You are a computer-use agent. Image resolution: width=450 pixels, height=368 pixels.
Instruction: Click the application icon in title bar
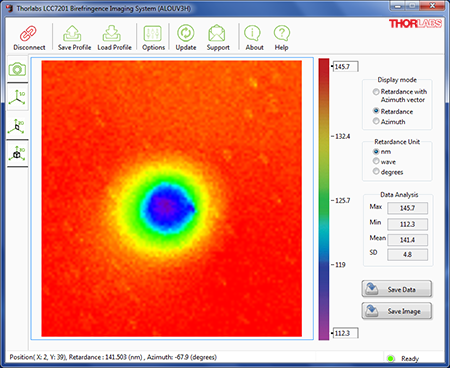click(10, 8)
